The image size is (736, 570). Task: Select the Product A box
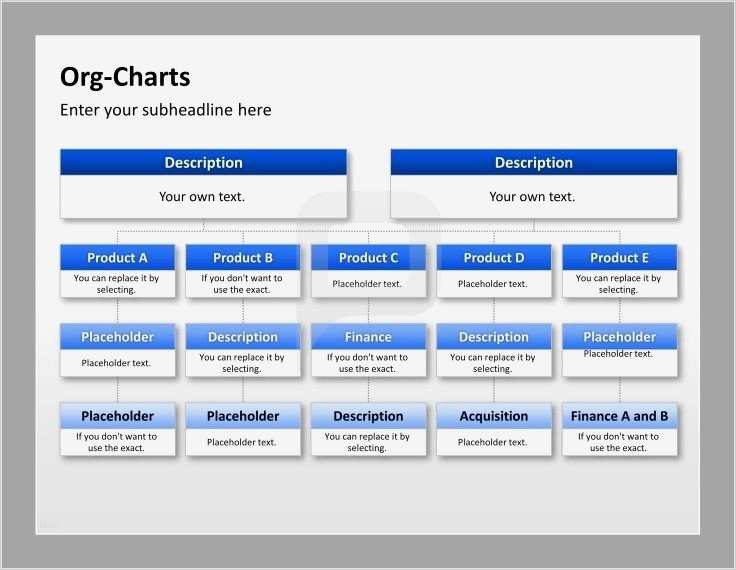coord(117,271)
